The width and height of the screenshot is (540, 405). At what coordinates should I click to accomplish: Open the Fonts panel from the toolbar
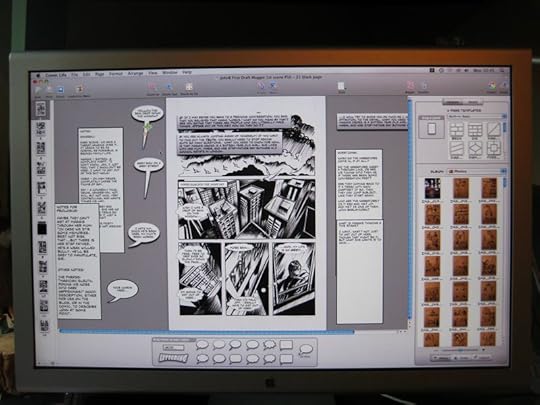(504, 86)
